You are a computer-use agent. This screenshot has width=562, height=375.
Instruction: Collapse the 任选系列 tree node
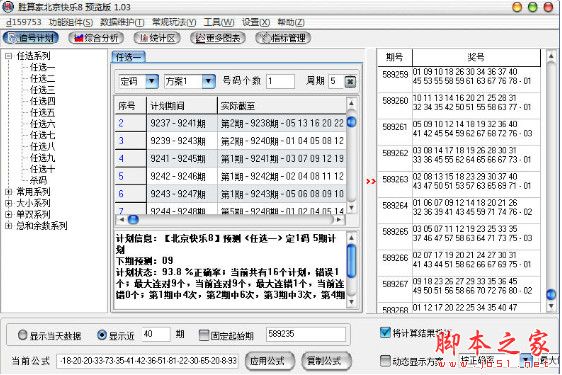point(9,56)
